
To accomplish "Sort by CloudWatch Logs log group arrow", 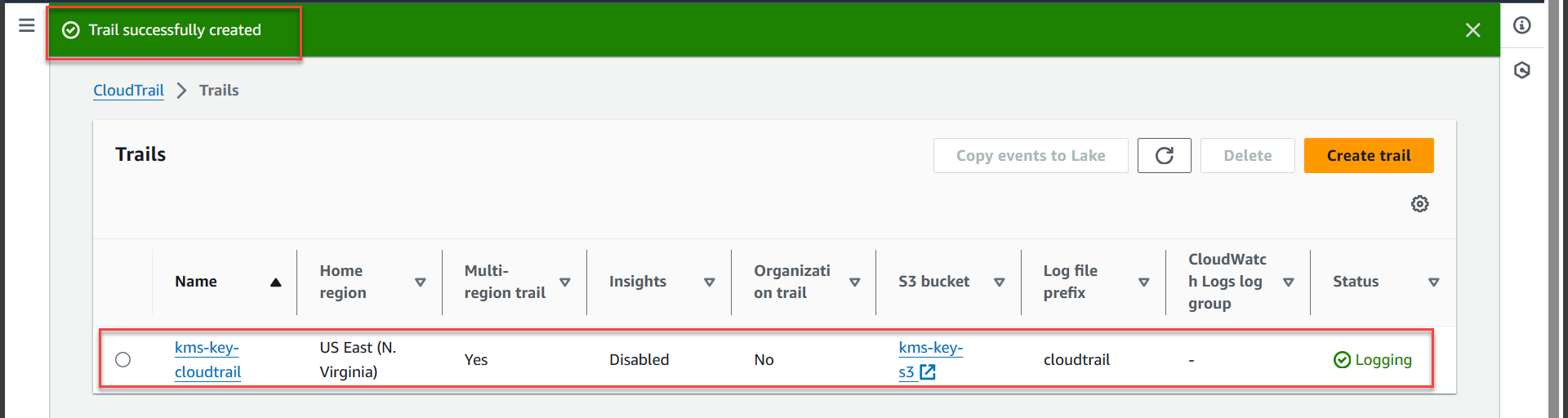I will (x=1289, y=282).
